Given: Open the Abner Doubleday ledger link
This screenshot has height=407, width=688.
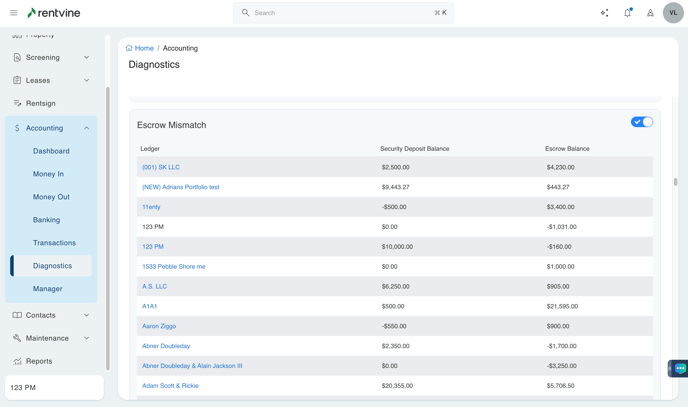Looking at the screenshot, I should pos(166,346).
